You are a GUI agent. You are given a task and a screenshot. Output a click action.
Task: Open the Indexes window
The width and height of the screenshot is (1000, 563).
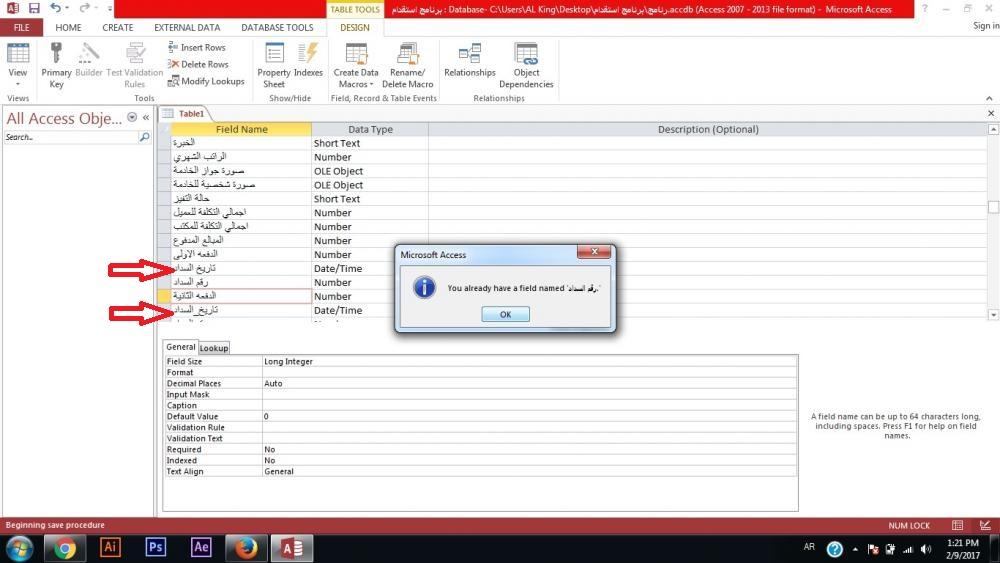click(308, 60)
